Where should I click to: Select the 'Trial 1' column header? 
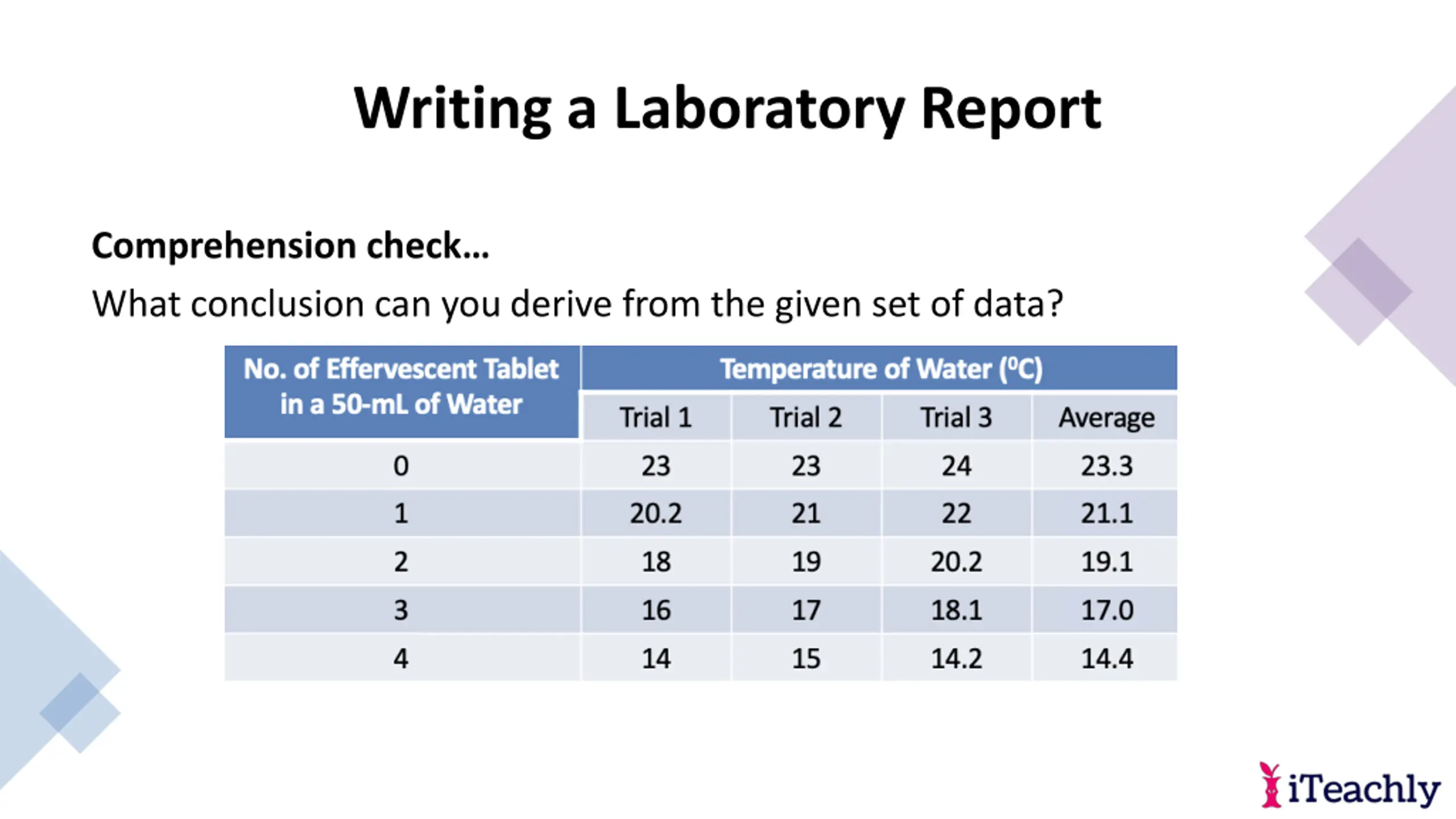click(656, 417)
